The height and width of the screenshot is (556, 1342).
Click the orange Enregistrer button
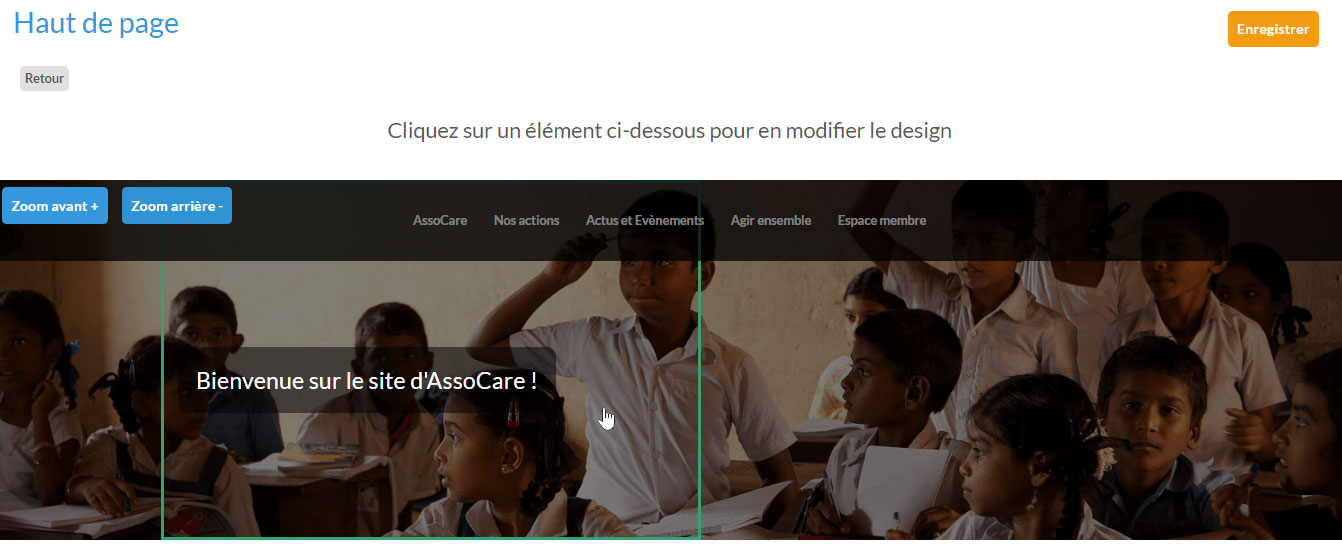coord(1273,29)
